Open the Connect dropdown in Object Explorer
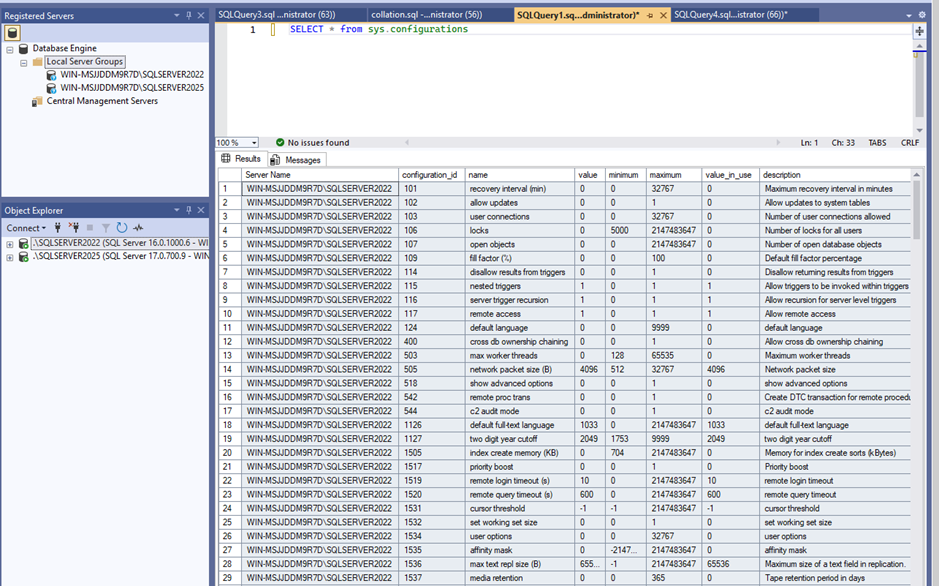Viewport: 939px width, 586px height. pos(26,227)
